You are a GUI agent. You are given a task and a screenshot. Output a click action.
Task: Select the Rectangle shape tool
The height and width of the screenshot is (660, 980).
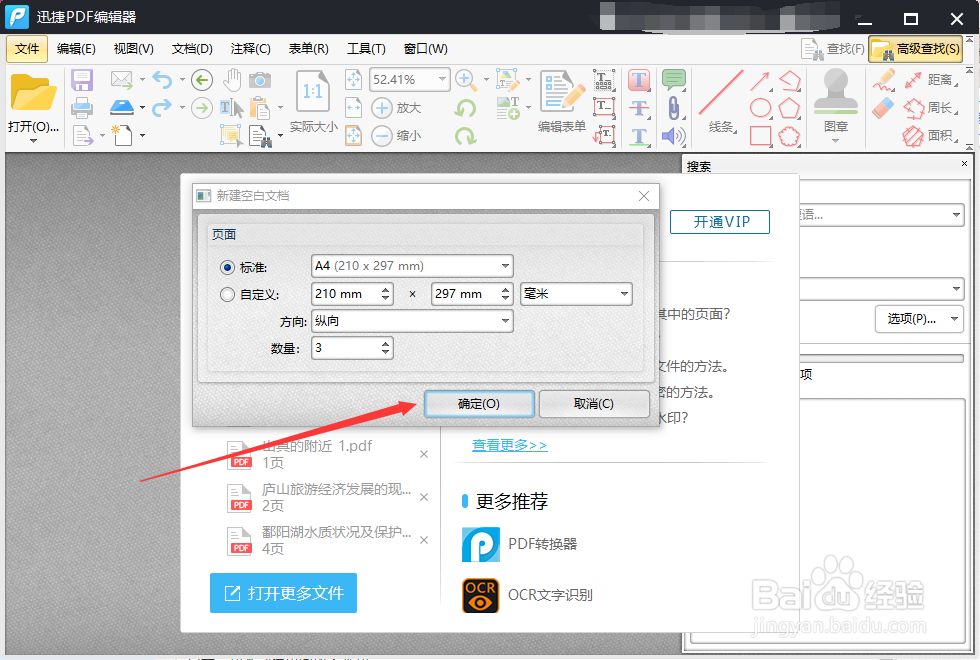[760, 136]
